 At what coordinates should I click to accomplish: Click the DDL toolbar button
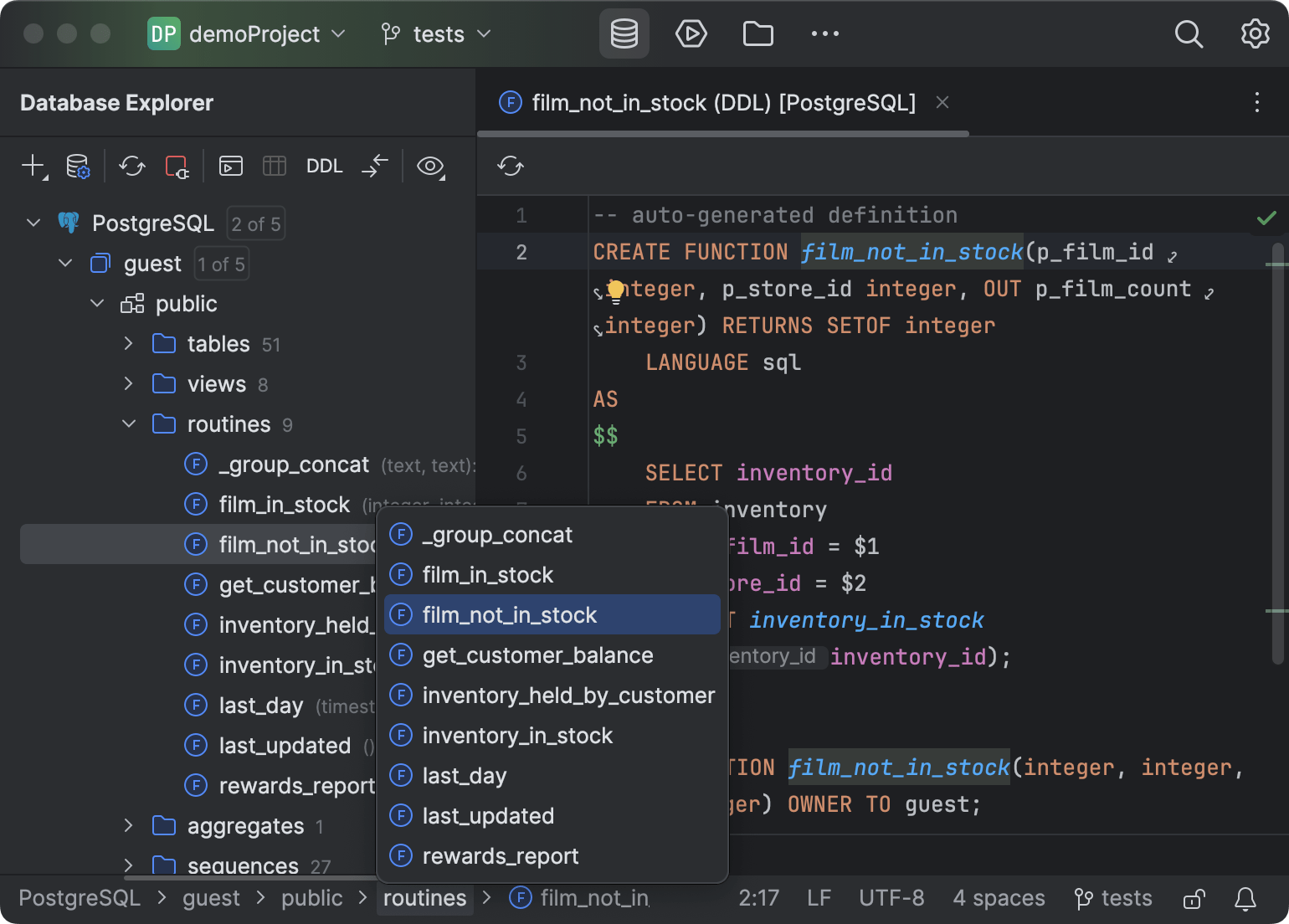coord(324,165)
